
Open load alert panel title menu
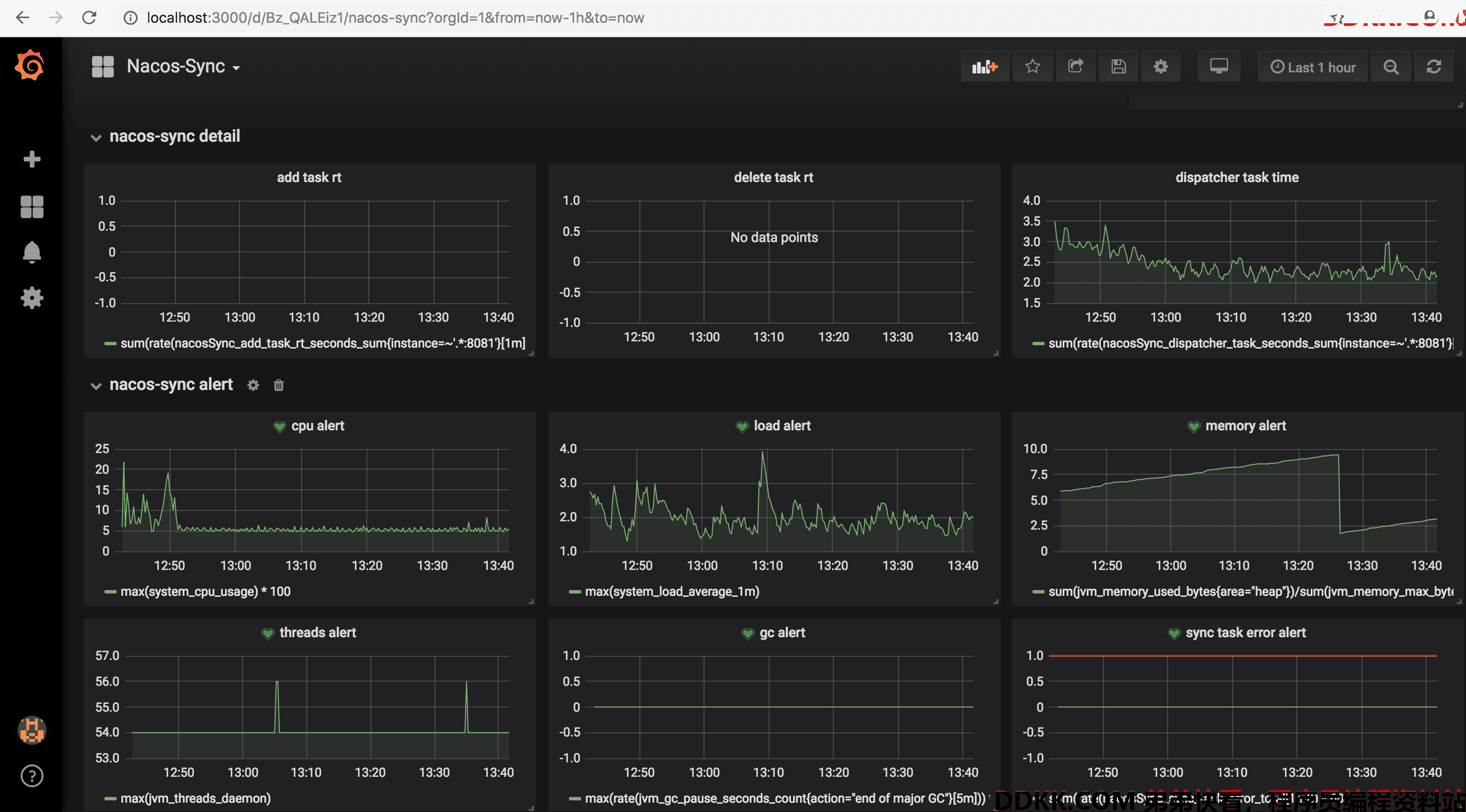click(782, 426)
